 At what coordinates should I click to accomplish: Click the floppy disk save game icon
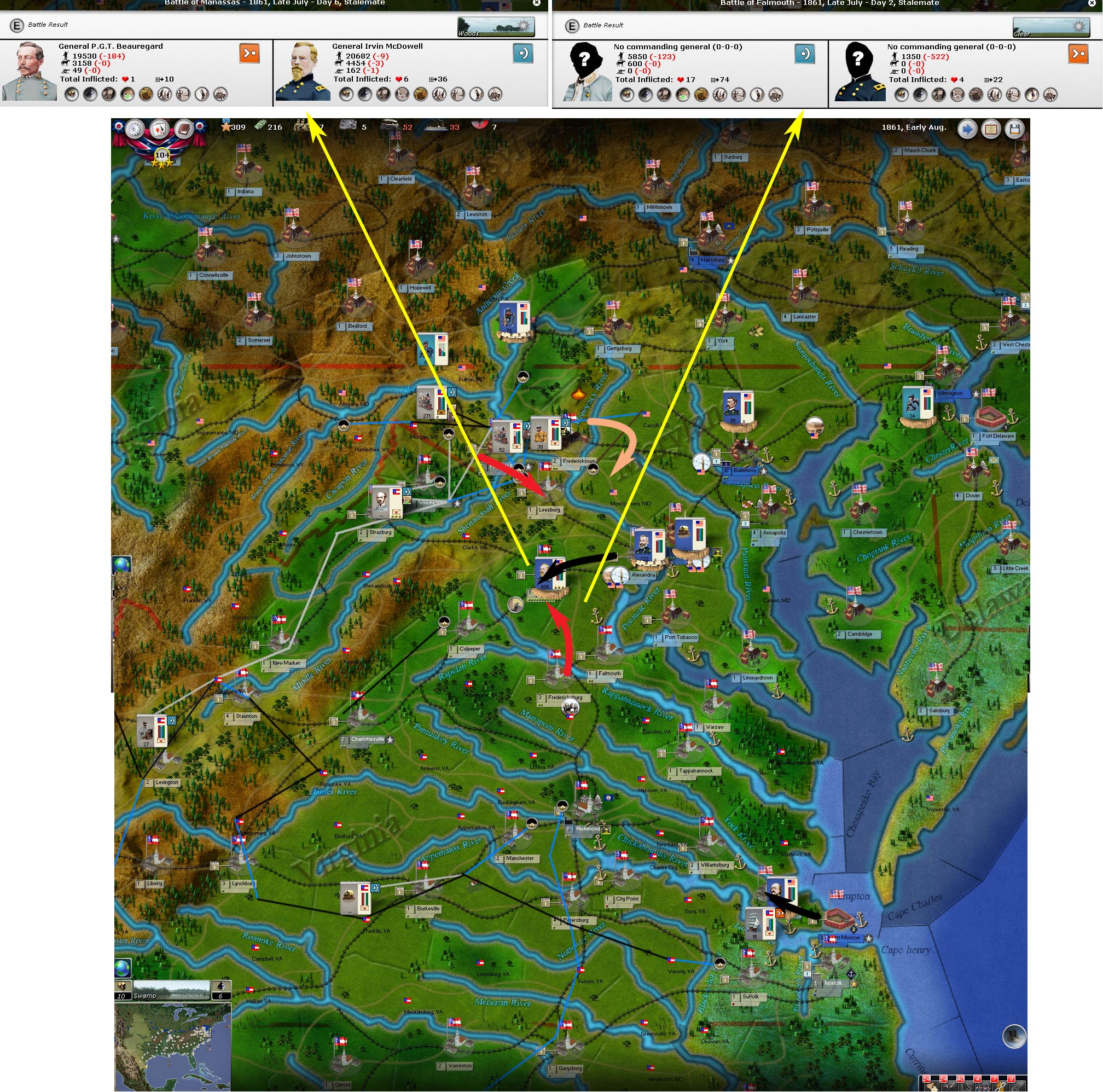[1015, 130]
